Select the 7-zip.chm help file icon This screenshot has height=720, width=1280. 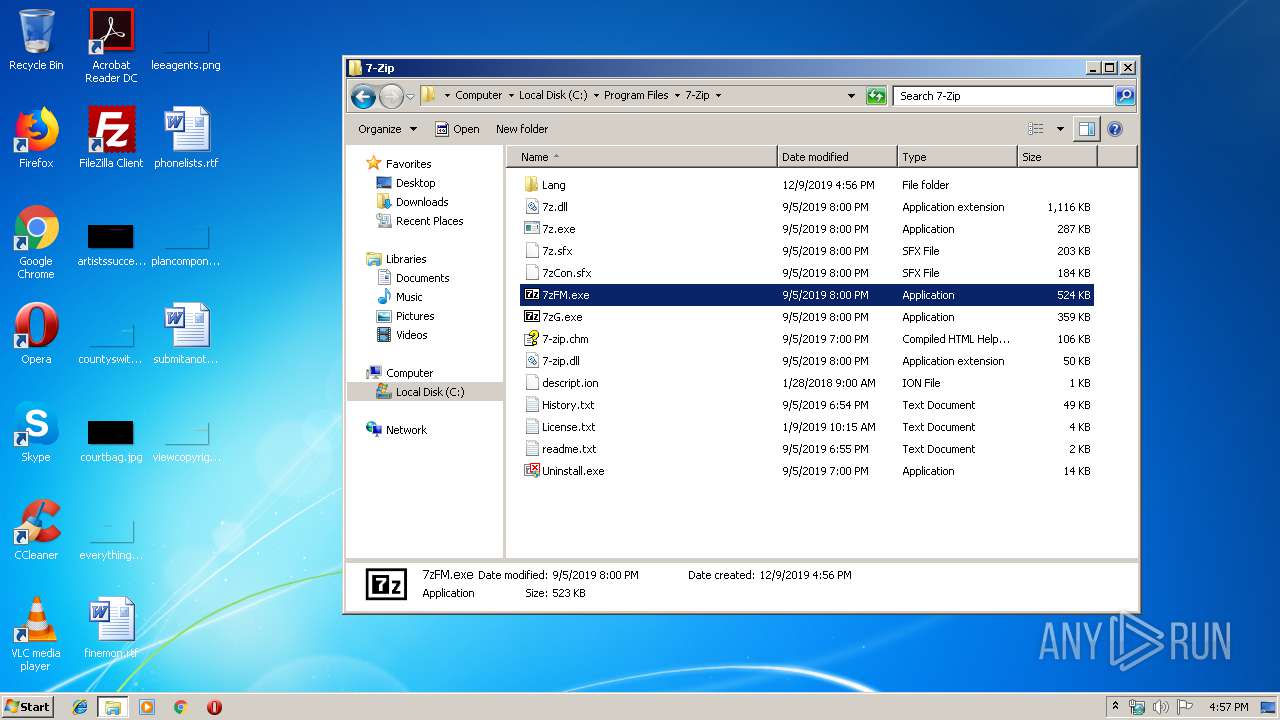[532, 339]
